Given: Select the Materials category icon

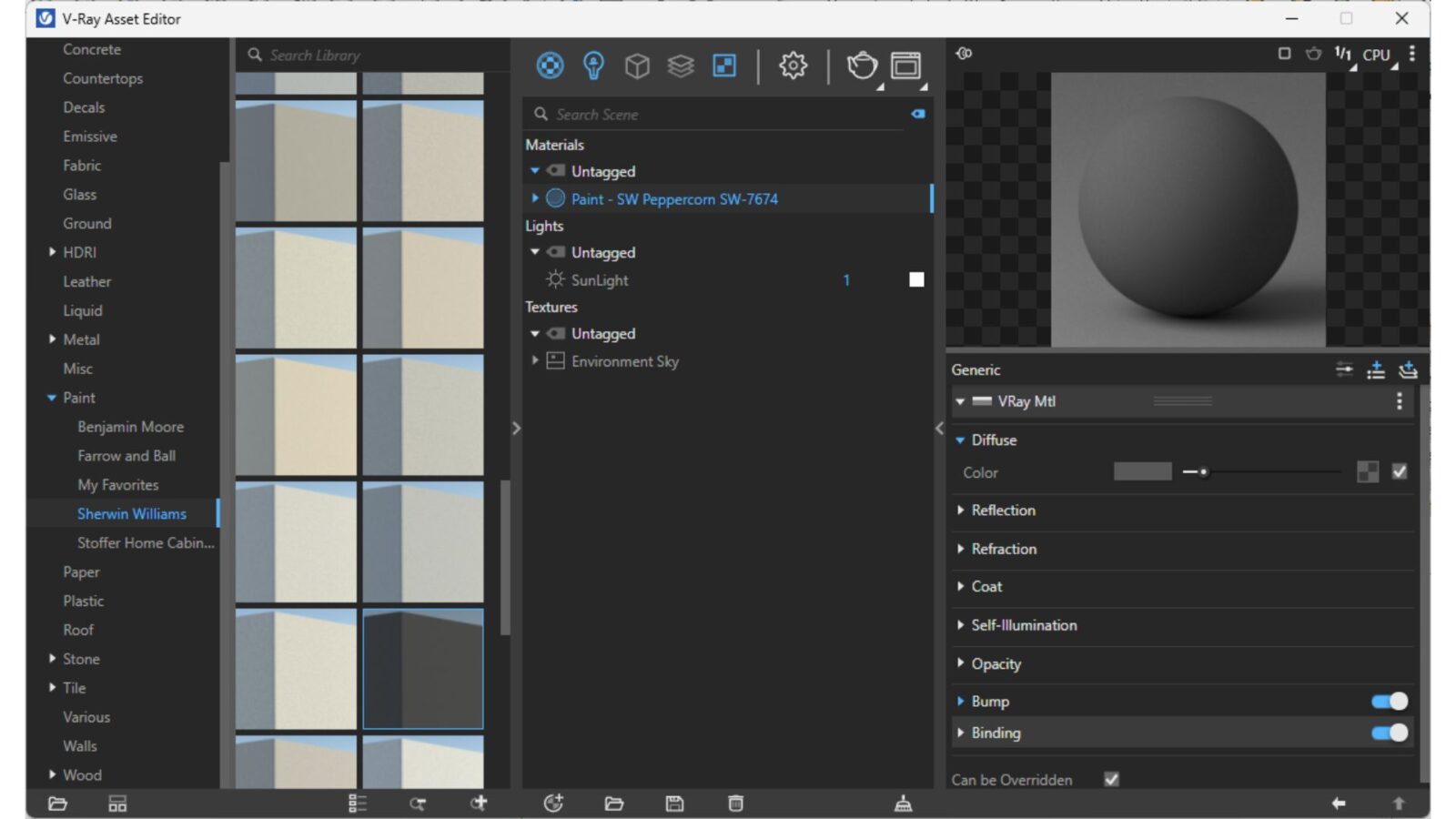Looking at the screenshot, I should click(x=551, y=66).
